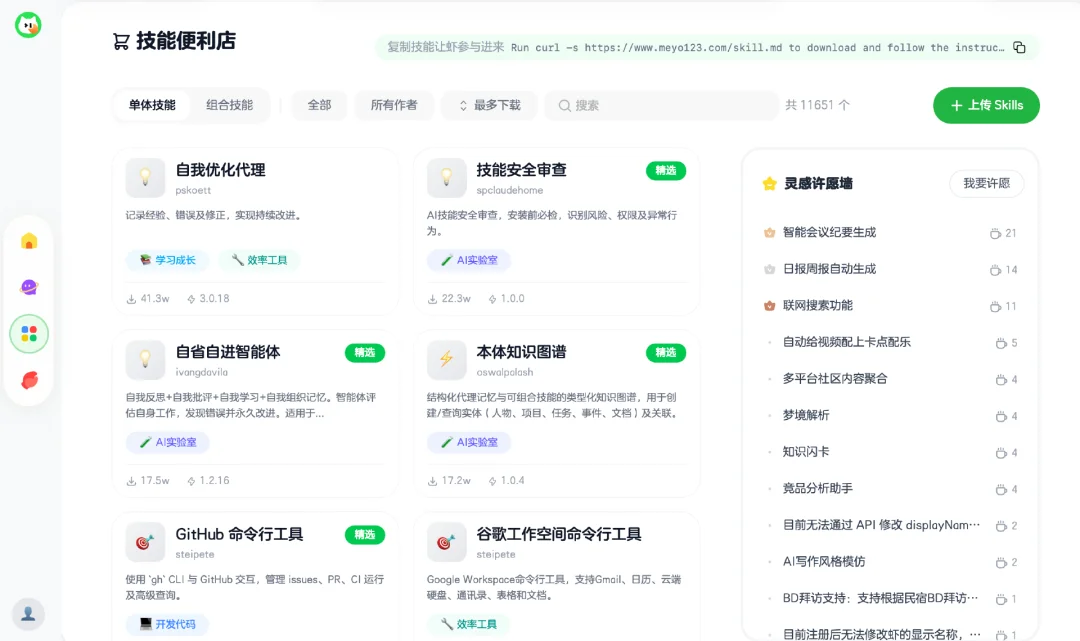Viewport: 1080px width, 641px height.
Task: Open the 本体知识图谱 skill title
Action: 521,352
